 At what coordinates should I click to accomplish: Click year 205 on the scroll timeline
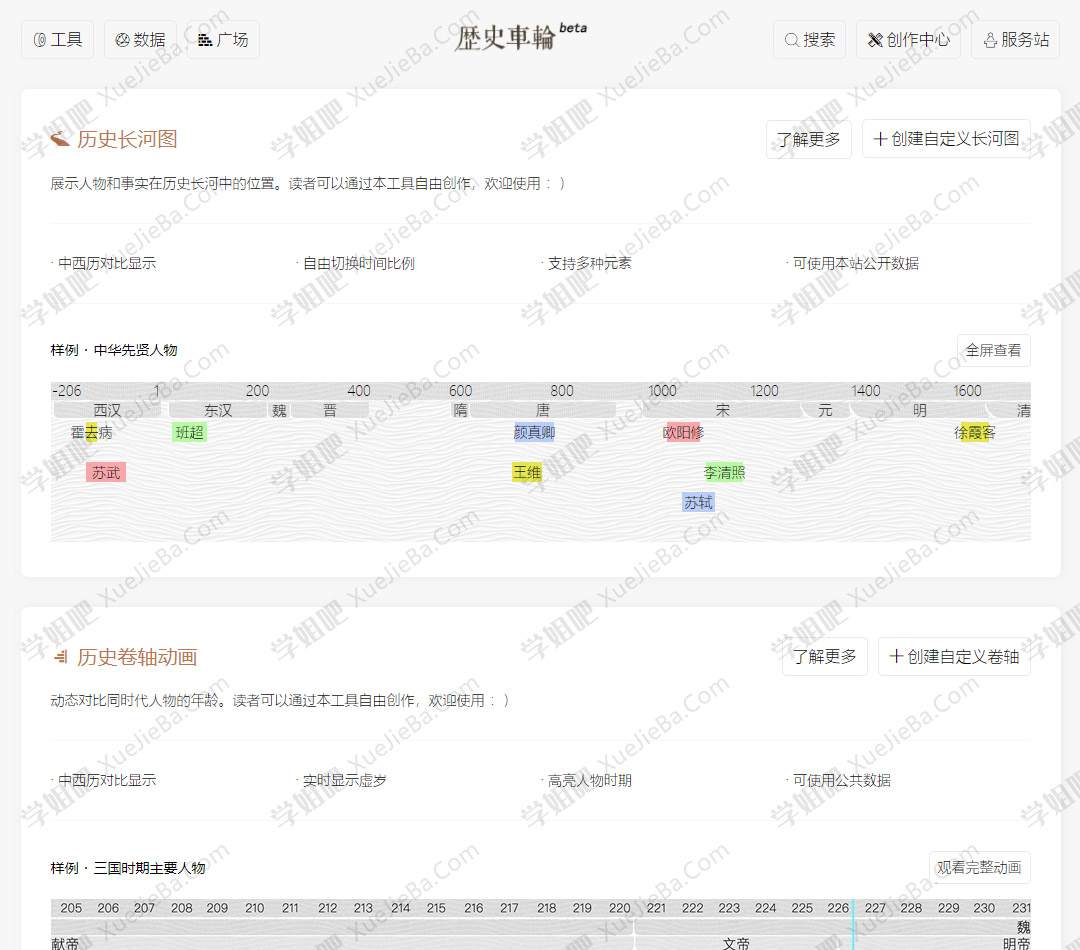[x=71, y=908]
